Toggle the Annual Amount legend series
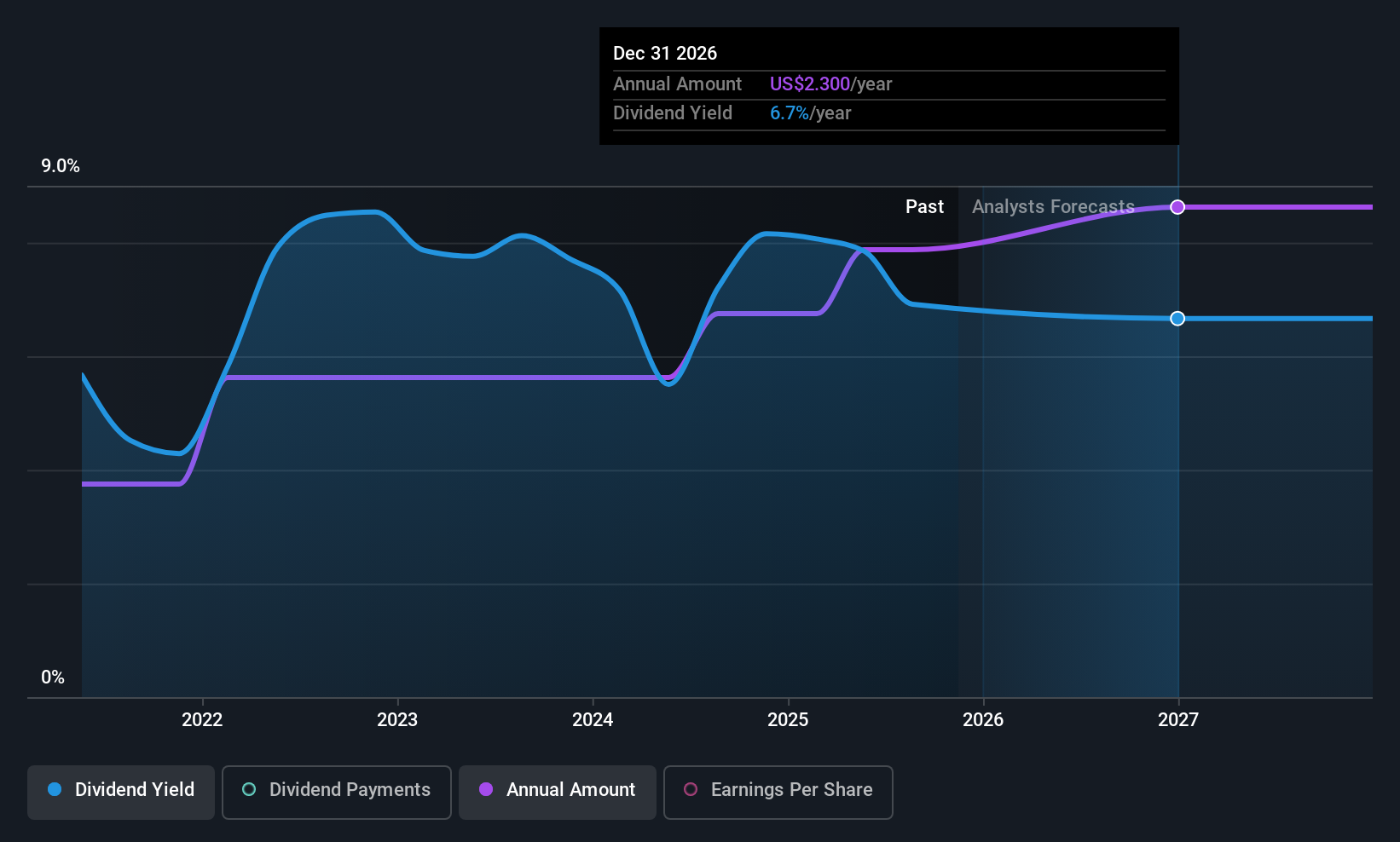The width and height of the screenshot is (1400, 842). [x=558, y=792]
